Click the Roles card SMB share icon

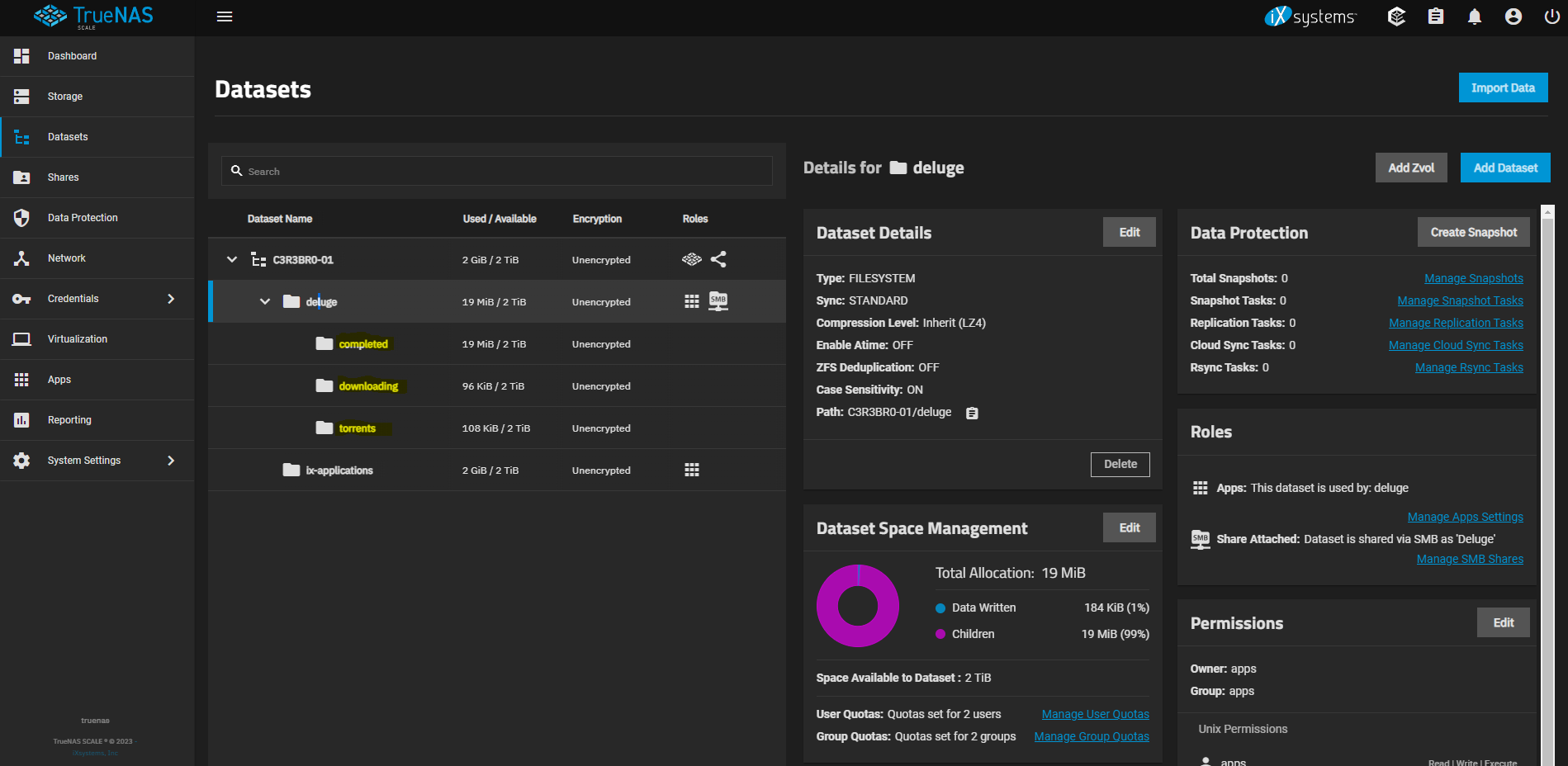1201,540
